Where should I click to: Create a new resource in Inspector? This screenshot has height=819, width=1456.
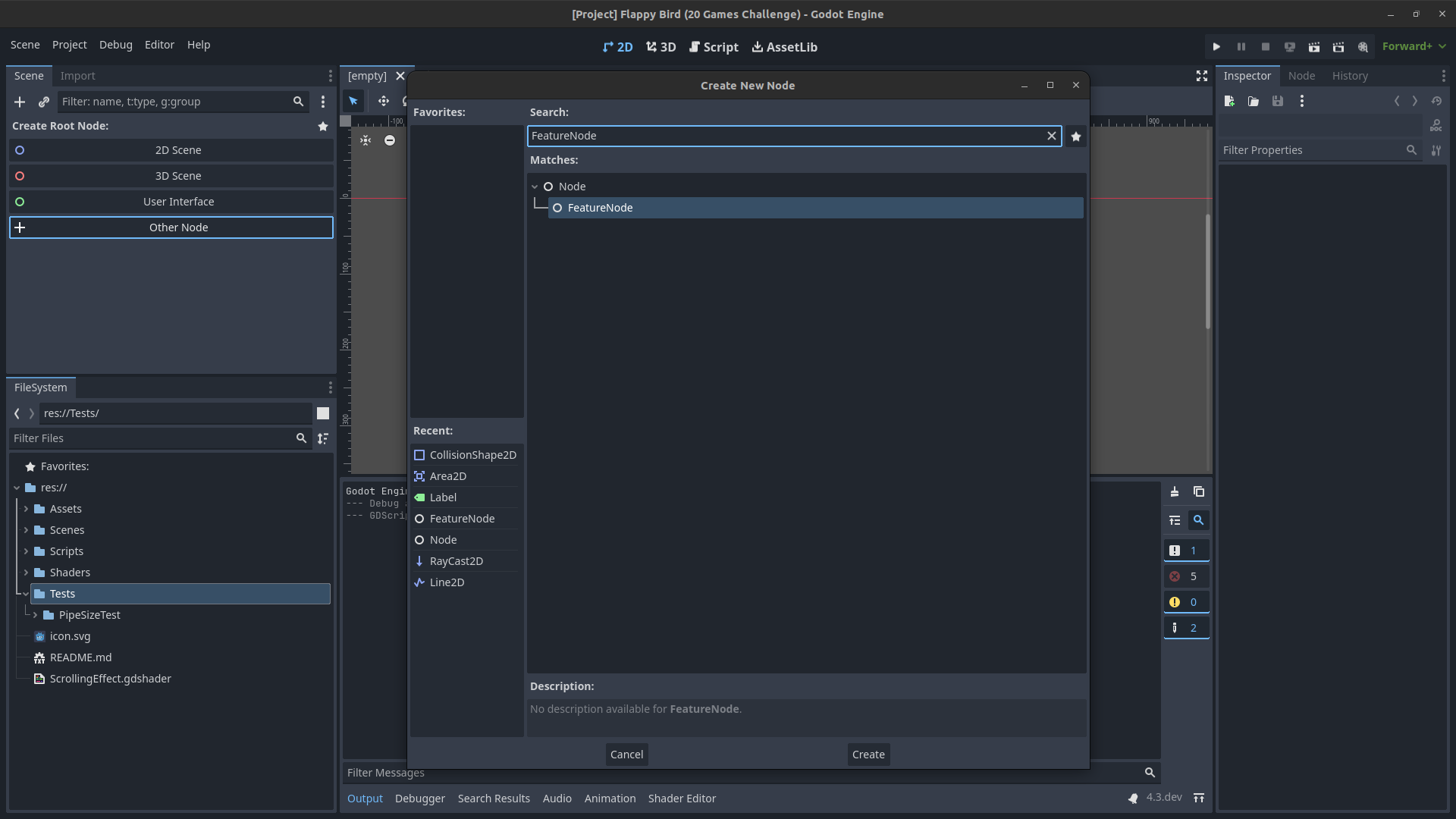pyautogui.click(x=1229, y=101)
